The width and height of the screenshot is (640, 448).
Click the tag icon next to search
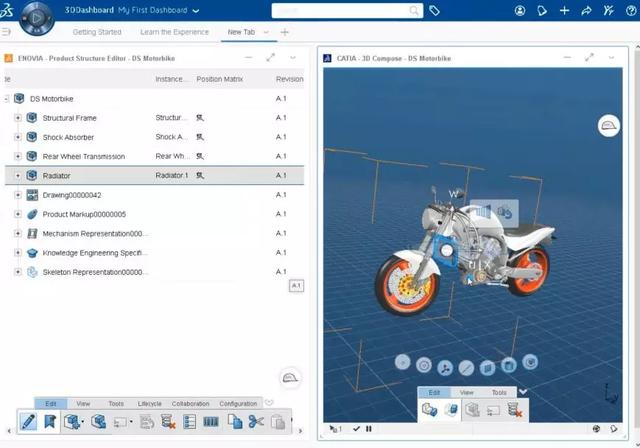tap(434, 10)
